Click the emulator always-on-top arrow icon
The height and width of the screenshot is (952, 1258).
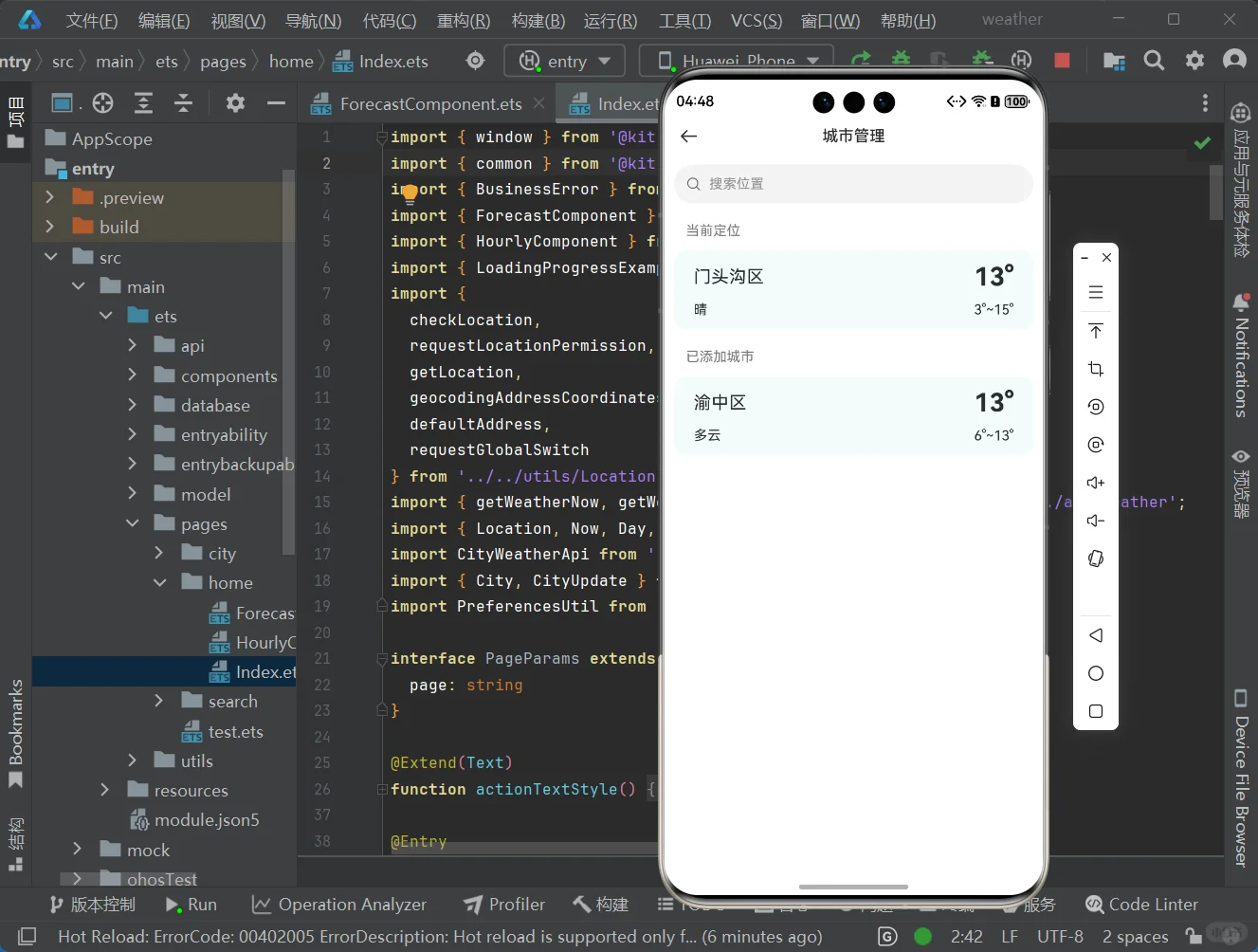point(1096,331)
